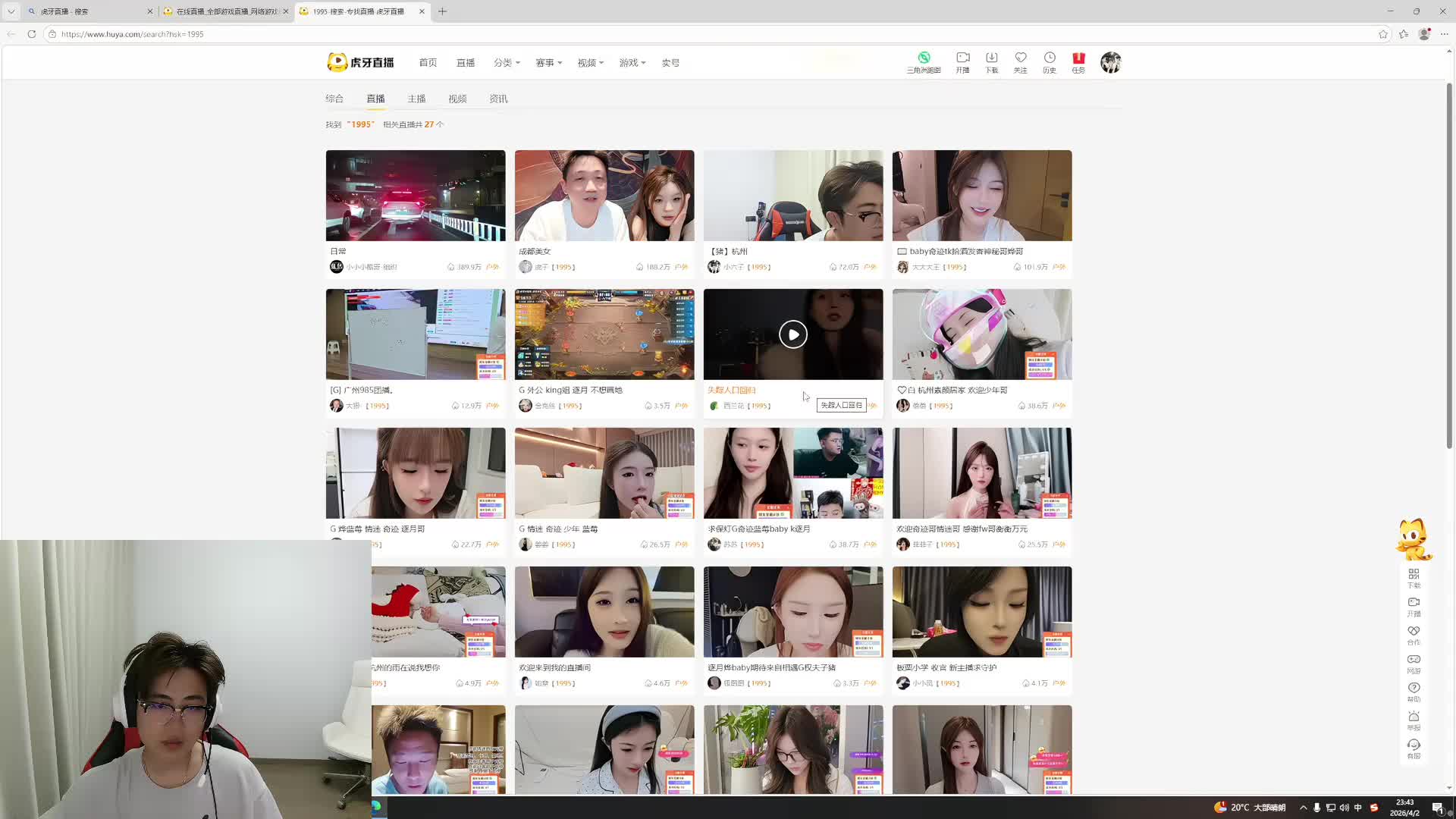This screenshot has height=819, width=1456.
Task: Click 客服 headset icon in right sidebar
Action: click(1414, 745)
